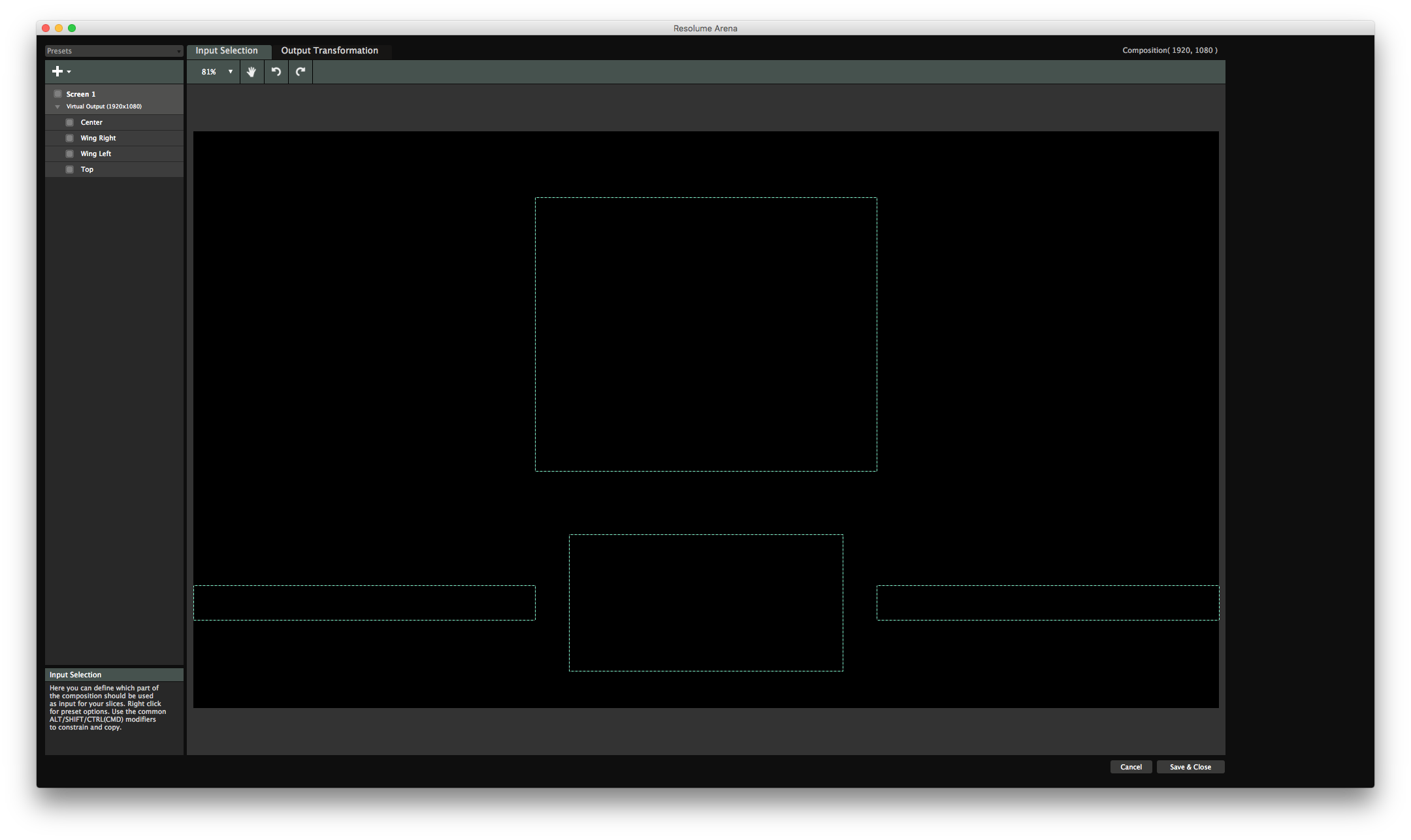This screenshot has width=1411, height=840.
Task: Toggle the Wing Right slice checkbox
Action: click(70, 138)
